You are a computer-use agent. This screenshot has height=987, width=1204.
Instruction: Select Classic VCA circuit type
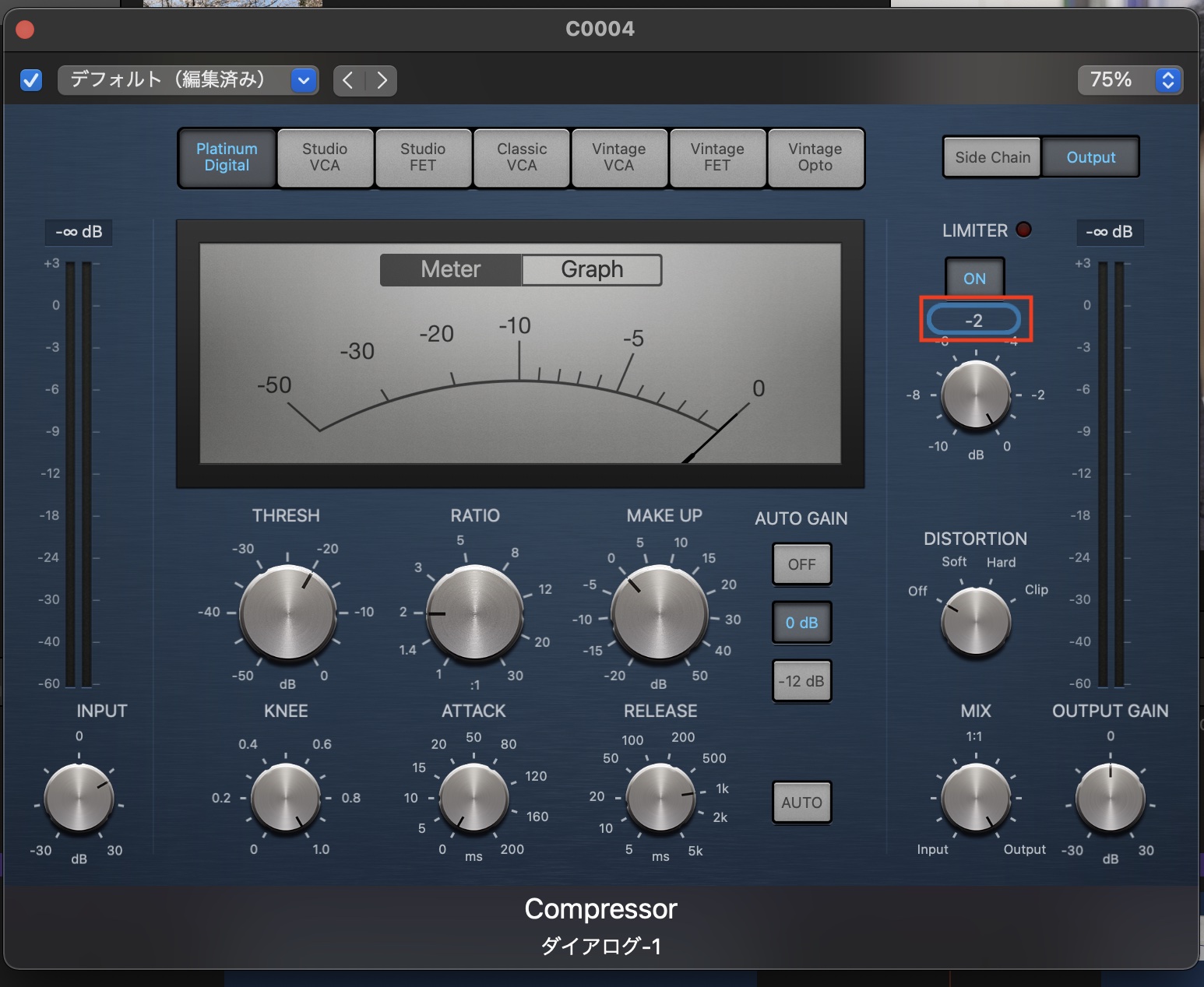(x=522, y=158)
